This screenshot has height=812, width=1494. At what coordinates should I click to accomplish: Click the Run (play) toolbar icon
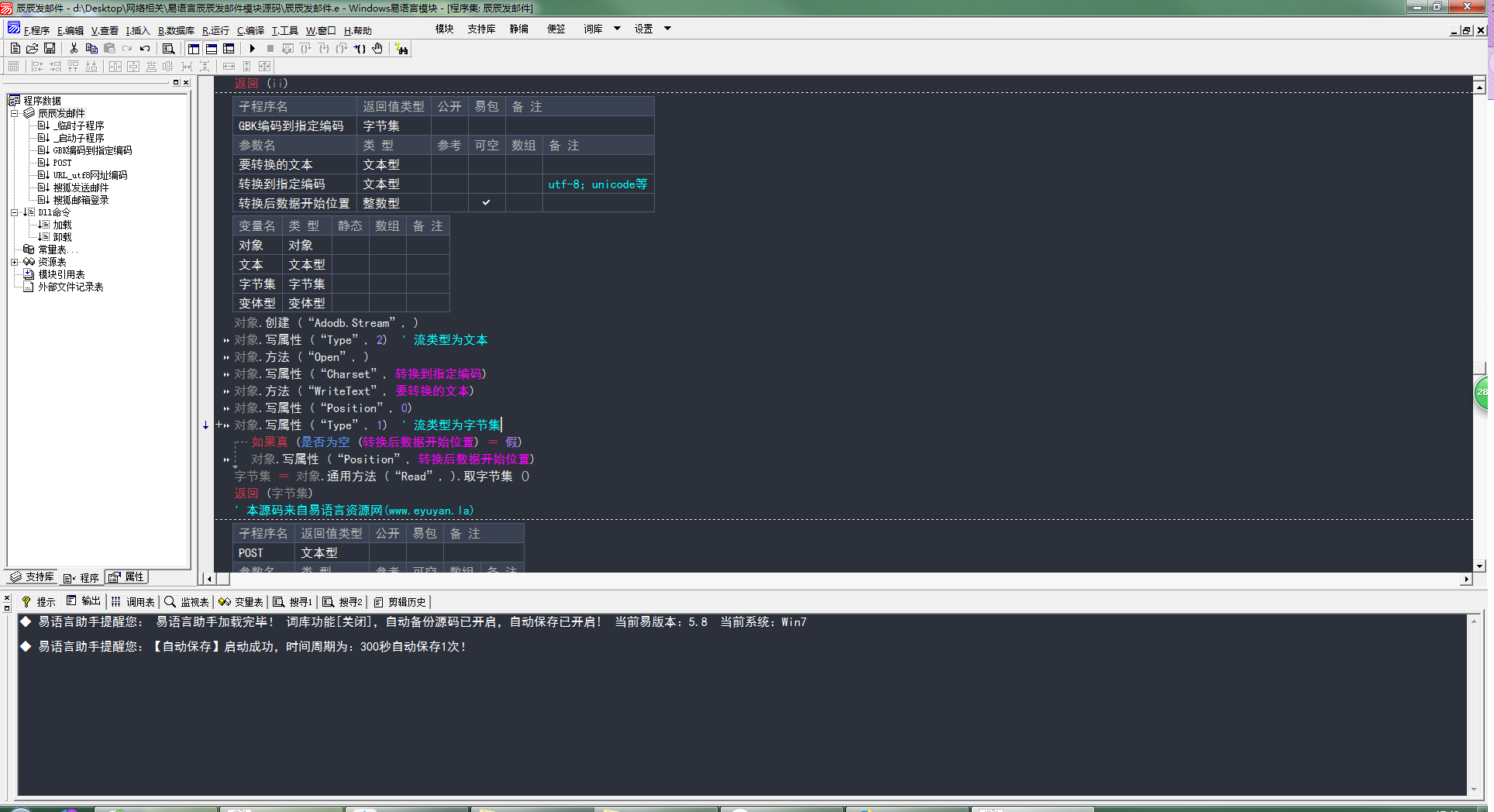(x=253, y=49)
